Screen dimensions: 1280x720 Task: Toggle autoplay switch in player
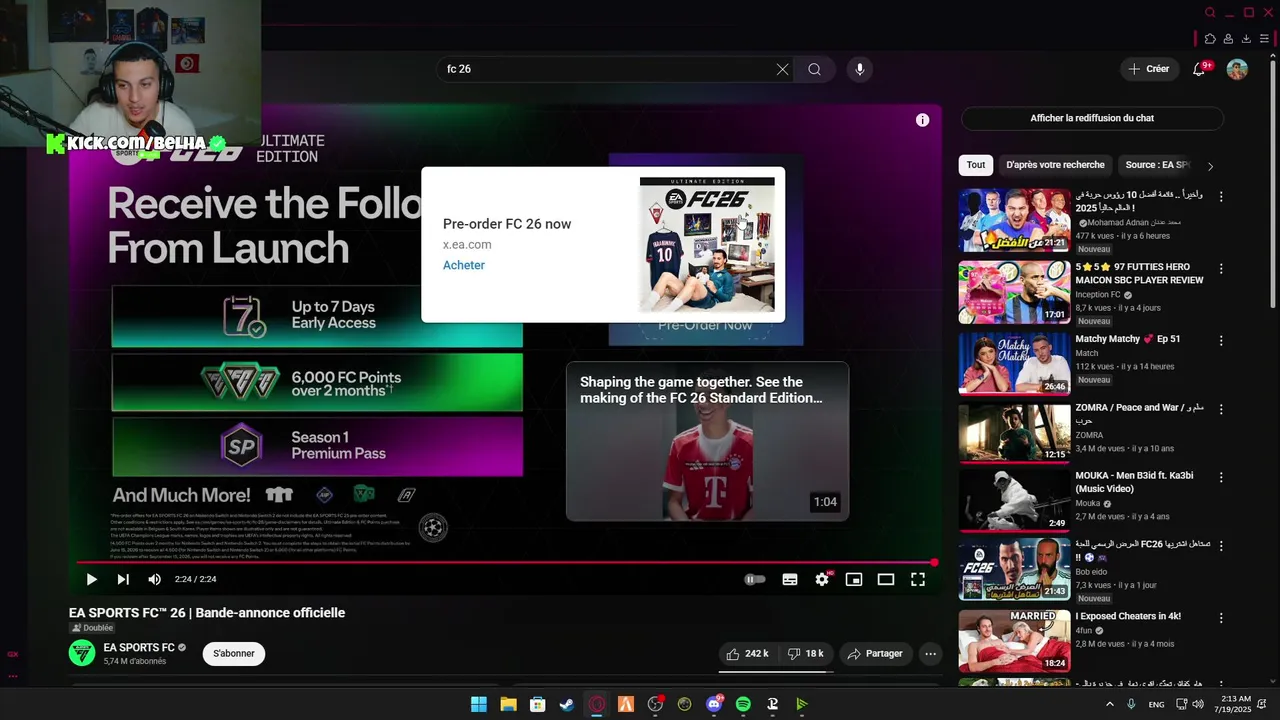[755, 579]
